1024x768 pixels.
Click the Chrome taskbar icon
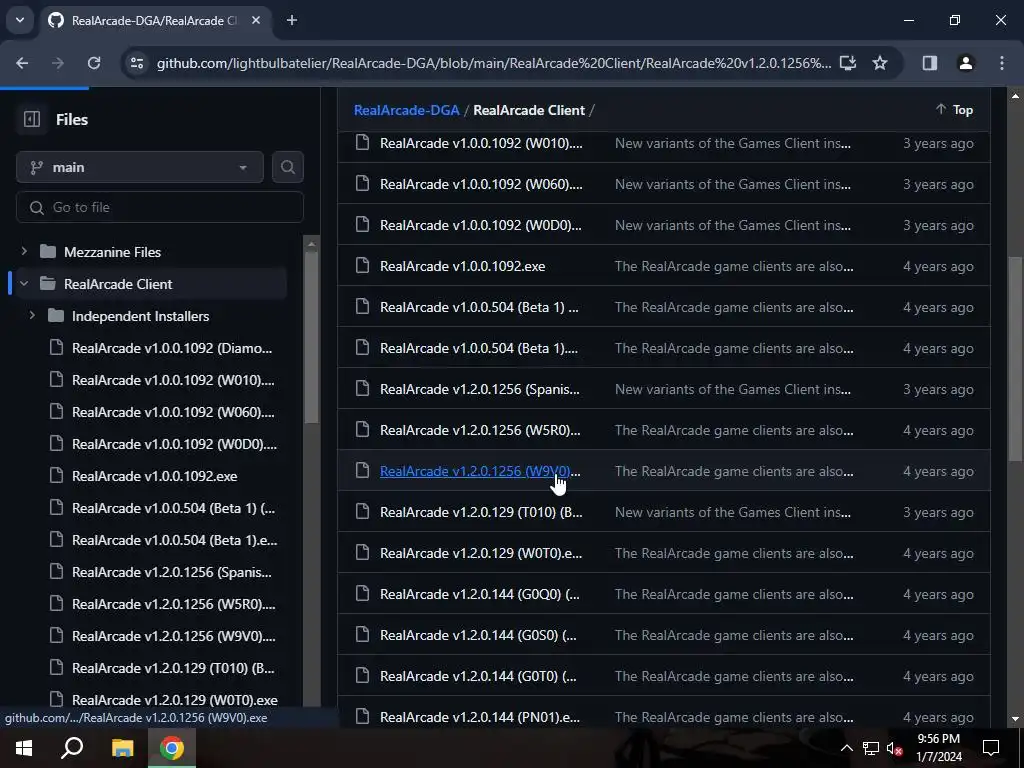[172, 748]
